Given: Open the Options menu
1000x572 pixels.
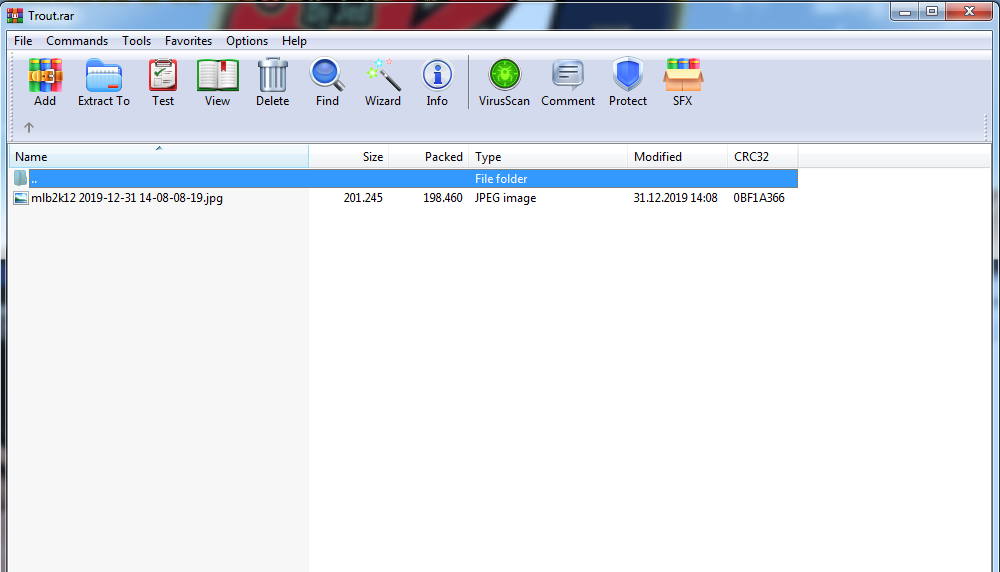Looking at the screenshot, I should point(247,41).
